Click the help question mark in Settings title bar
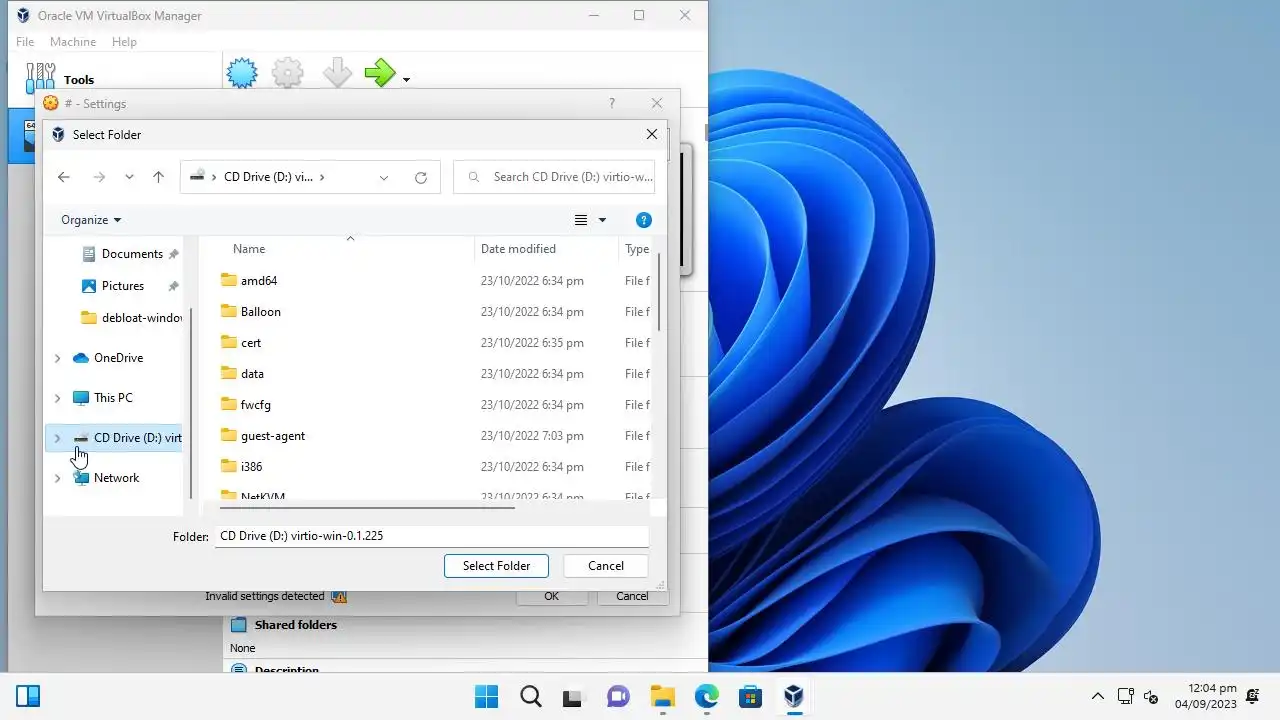Viewport: 1280px width, 720px height. (x=612, y=103)
